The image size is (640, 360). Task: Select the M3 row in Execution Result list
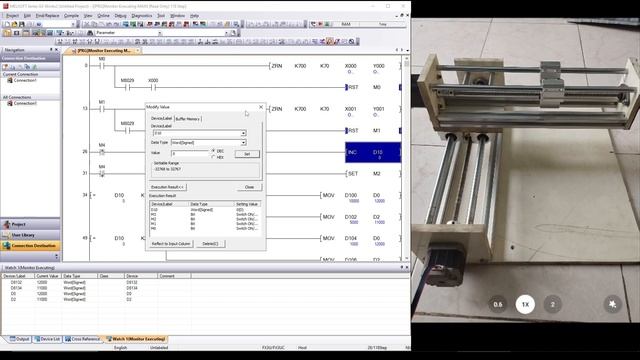(205, 214)
